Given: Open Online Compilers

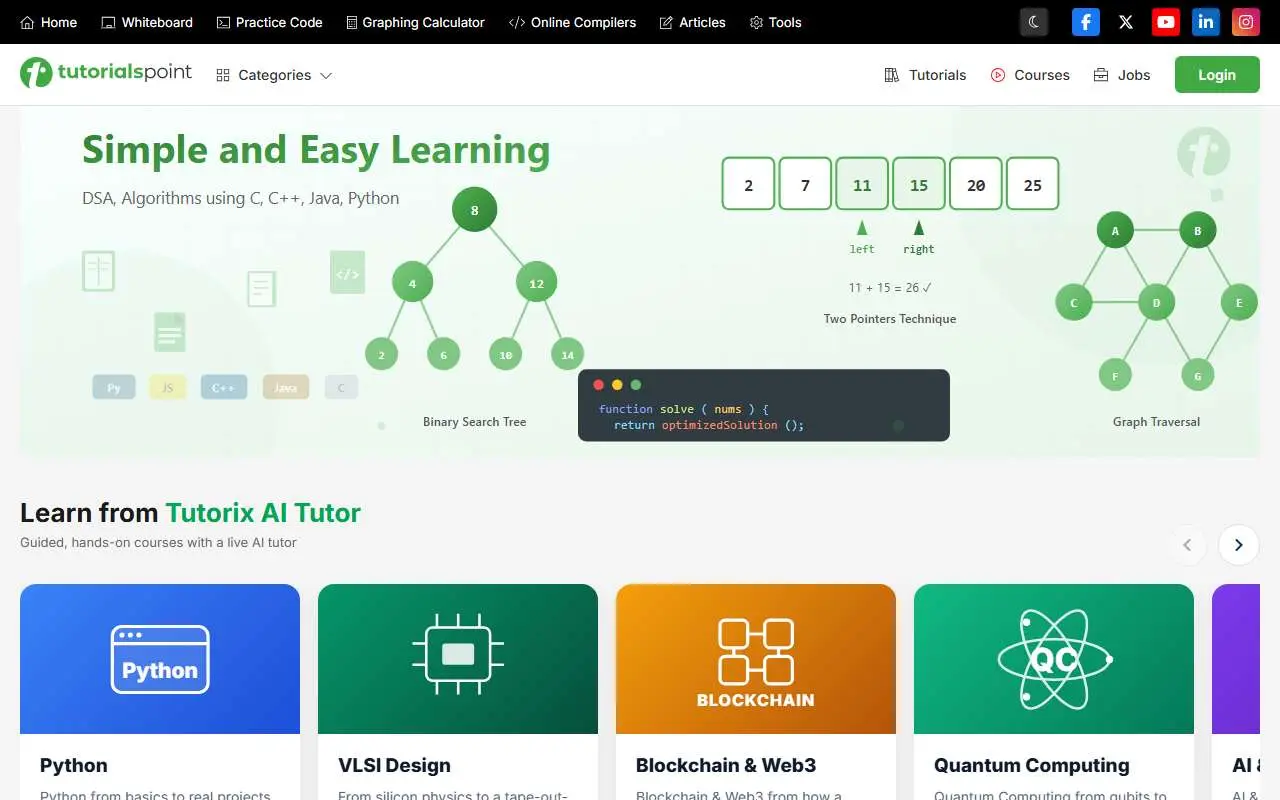Looking at the screenshot, I should click(572, 22).
